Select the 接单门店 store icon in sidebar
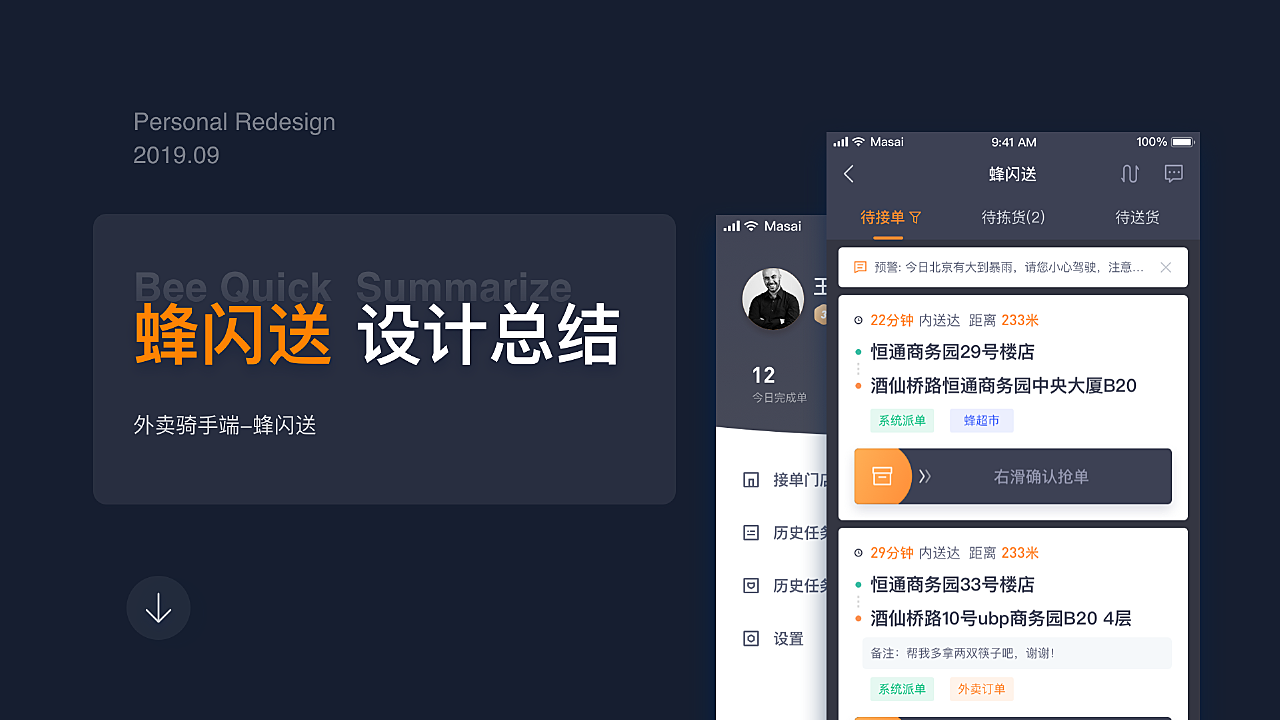1280x720 pixels. (751, 480)
